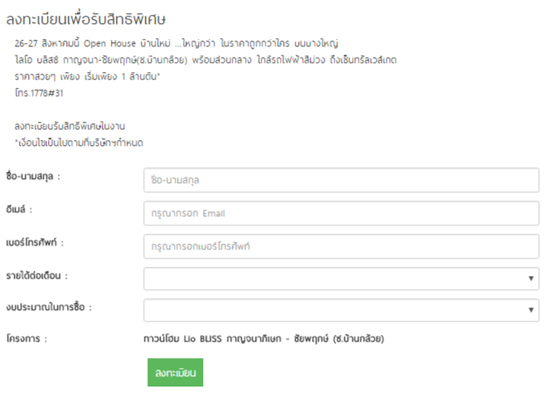Click the Lio BLISS กาญจนาภิเษก project name text
The width and height of the screenshot is (550, 402).
[x=264, y=339]
